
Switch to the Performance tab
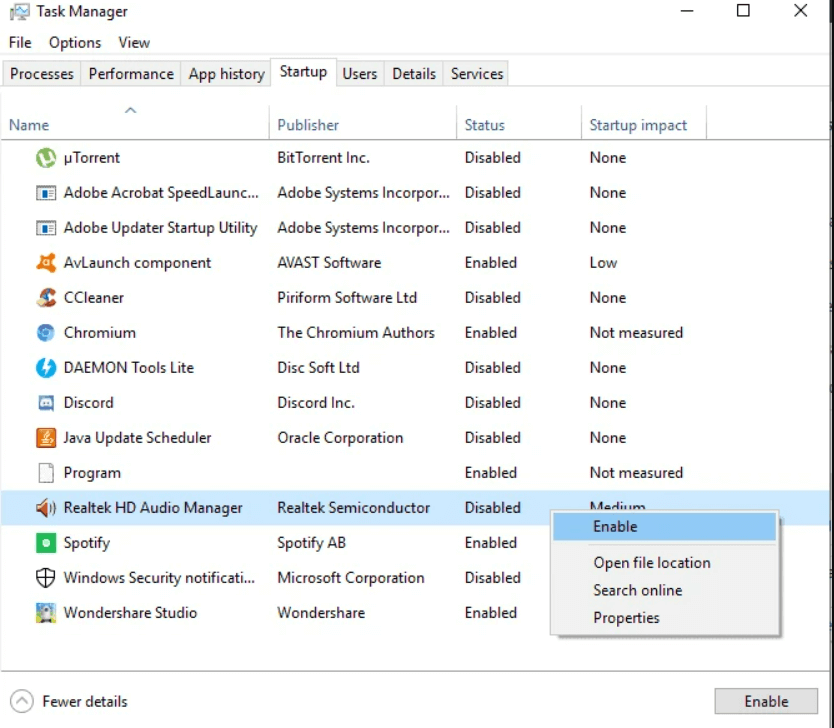[x=130, y=73]
